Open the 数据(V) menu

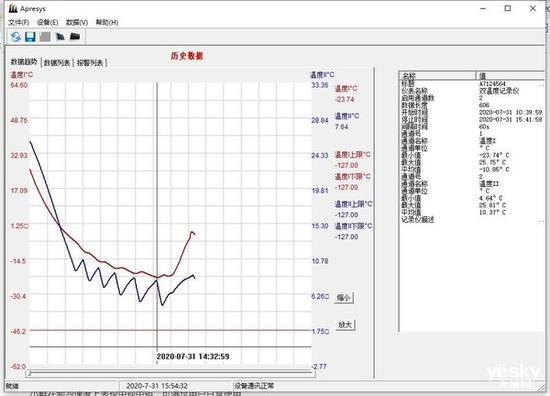pos(77,22)
